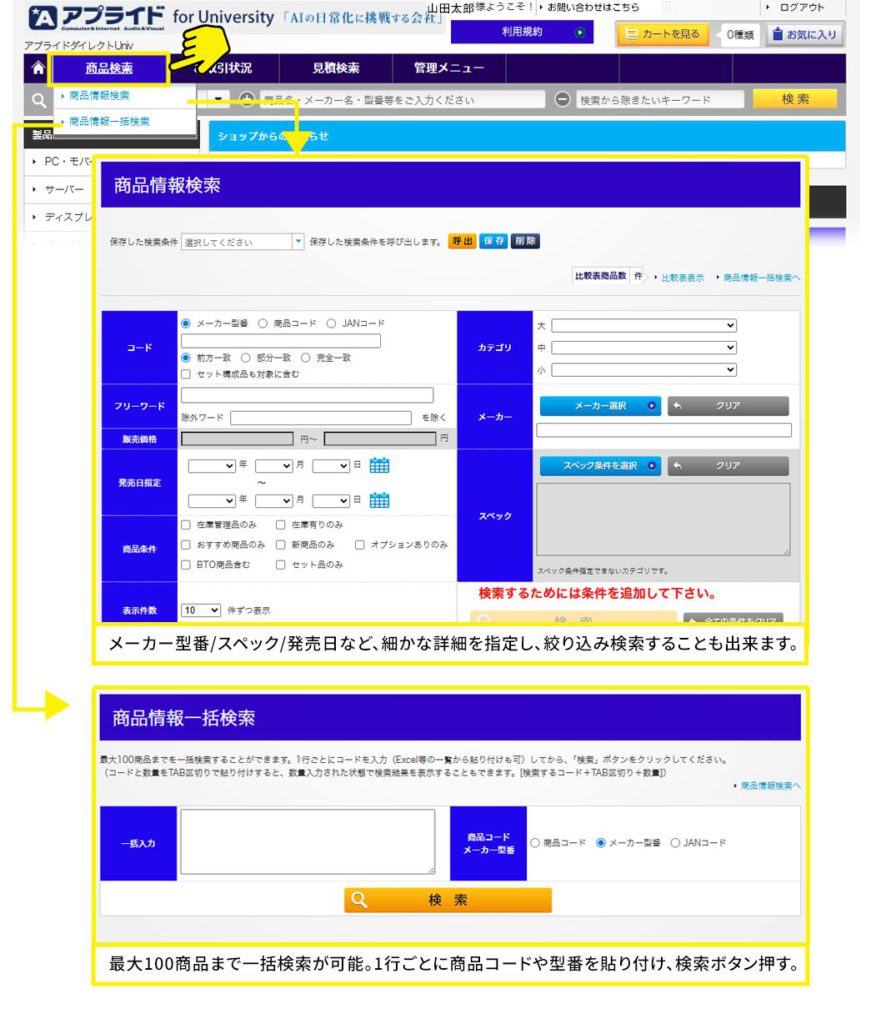Select the JANコード radio in code row
The height and width of the screenshot is (1024, 876).
pos(332,324)
